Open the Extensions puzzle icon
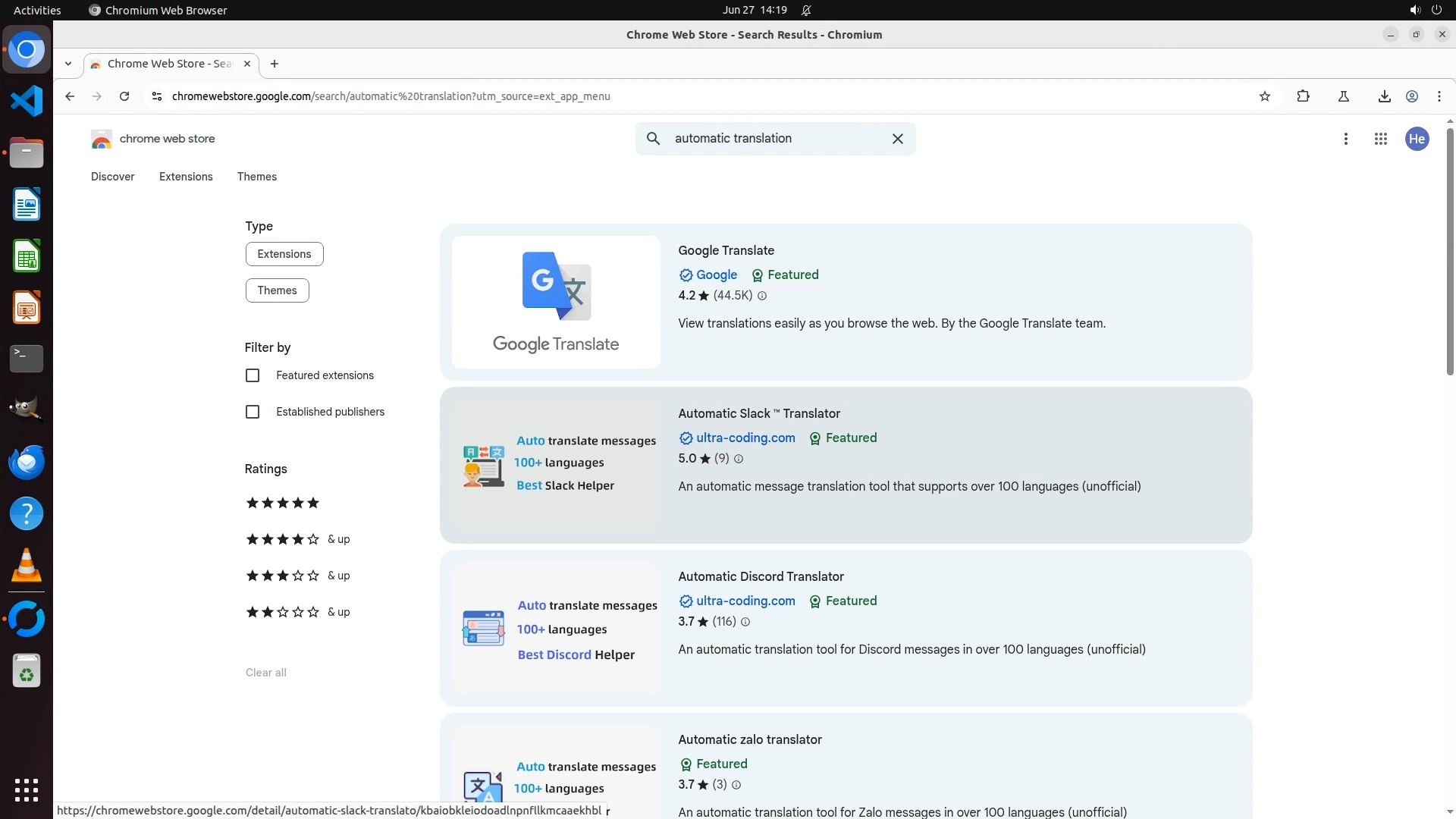1456x819 pixels. [x=1303, y=96]
